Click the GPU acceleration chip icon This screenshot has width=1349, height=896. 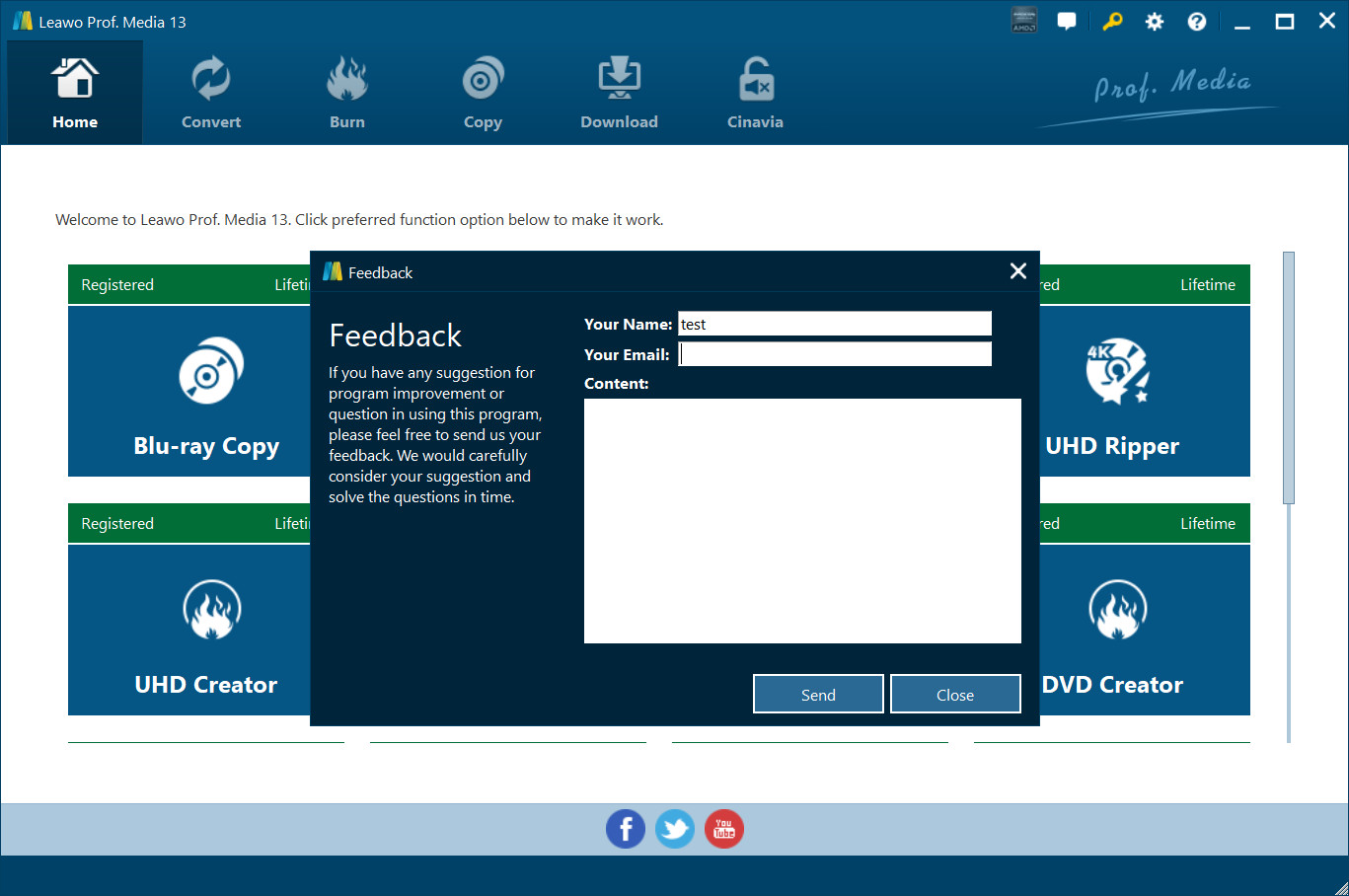[x=1024, y=21]
